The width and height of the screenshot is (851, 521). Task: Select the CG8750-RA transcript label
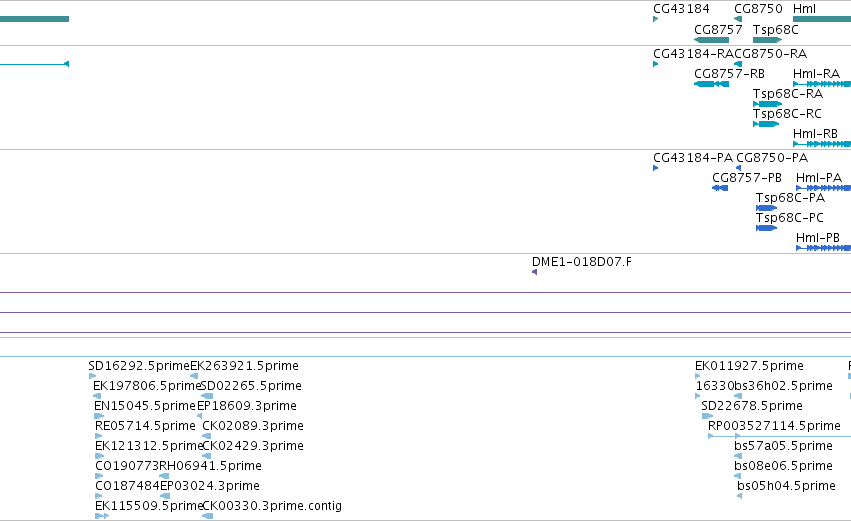click(x=771, y=54)
